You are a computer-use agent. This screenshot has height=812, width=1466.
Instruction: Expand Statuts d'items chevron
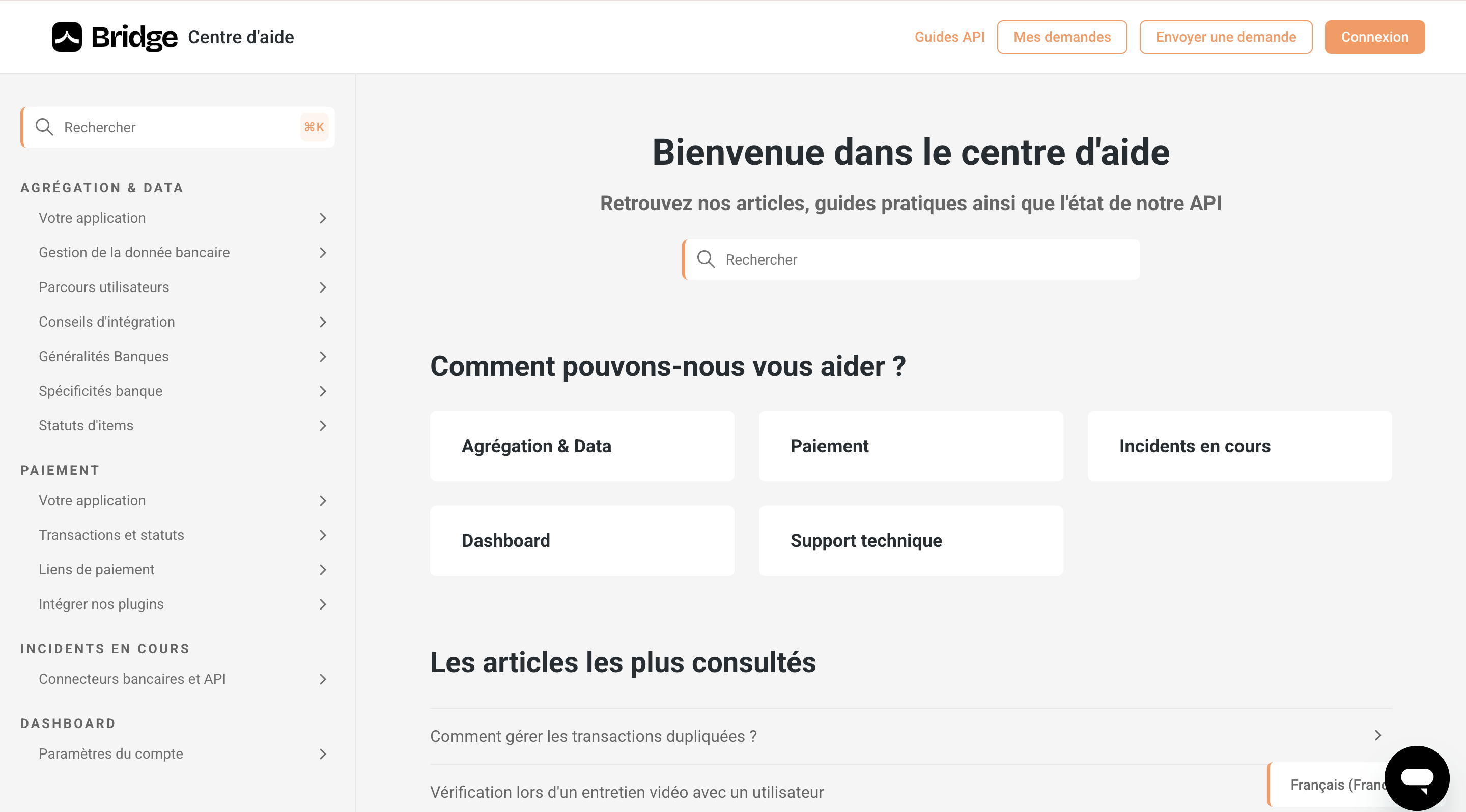click(x=323, y=426)
